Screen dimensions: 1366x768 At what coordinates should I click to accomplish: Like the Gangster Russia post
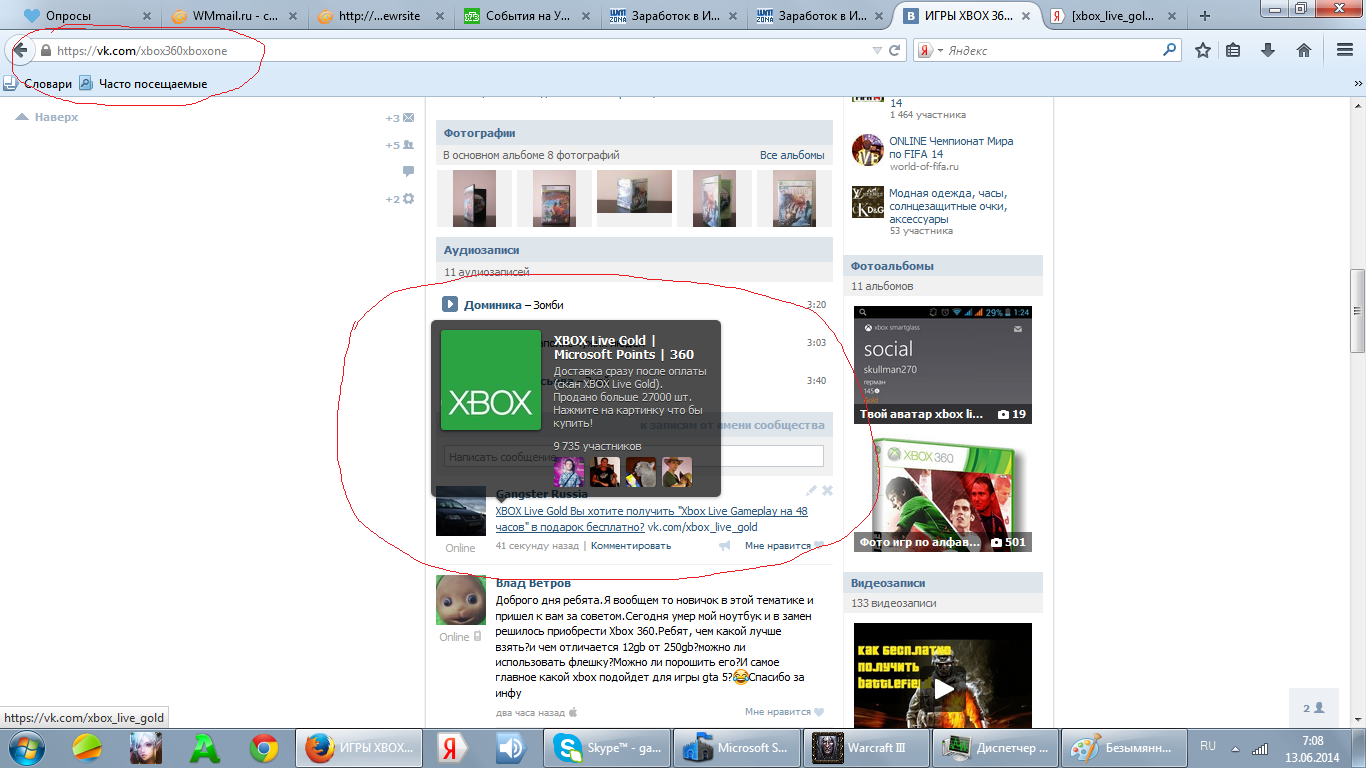click(784, 546)
